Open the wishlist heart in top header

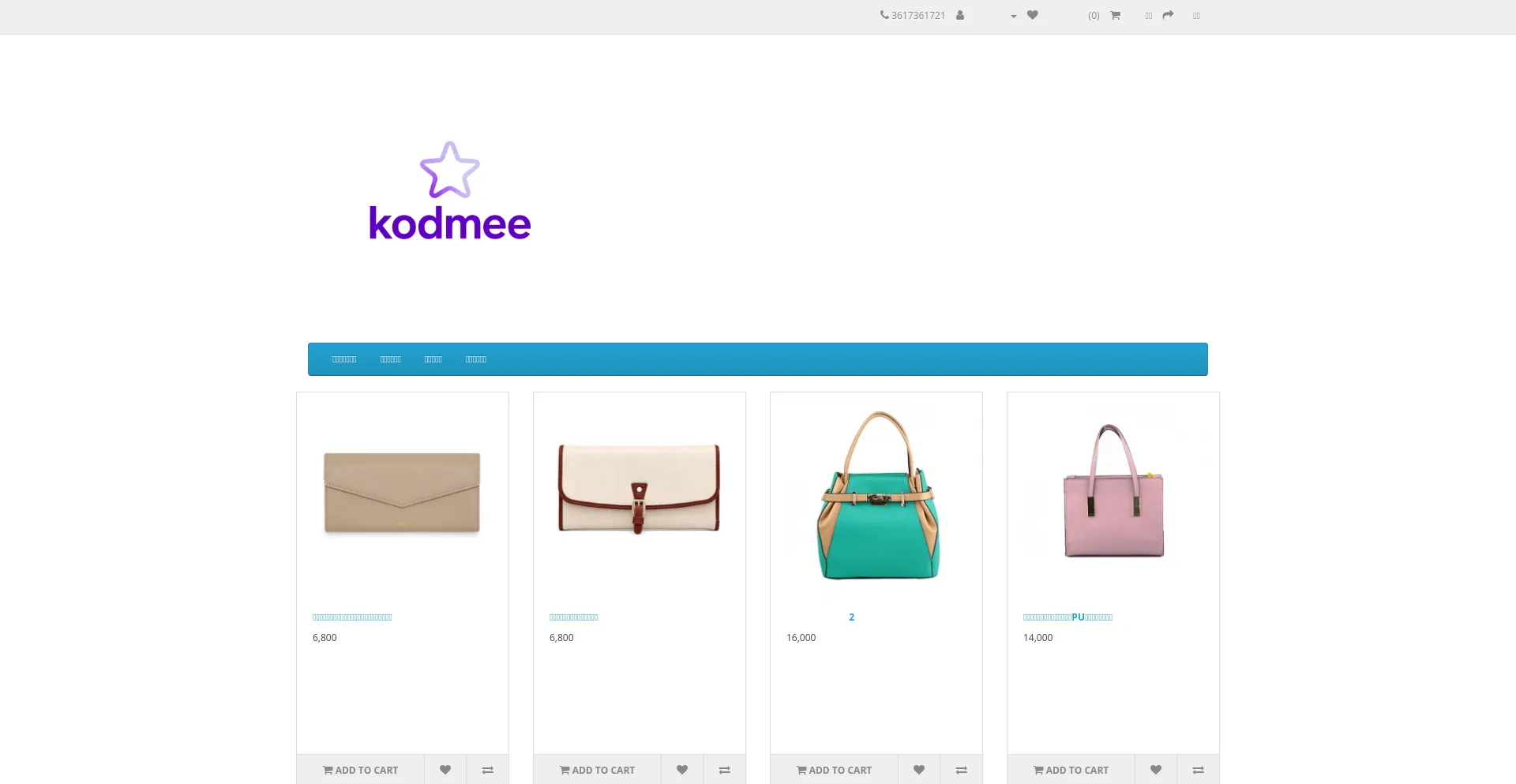(x=1032, y=15)
